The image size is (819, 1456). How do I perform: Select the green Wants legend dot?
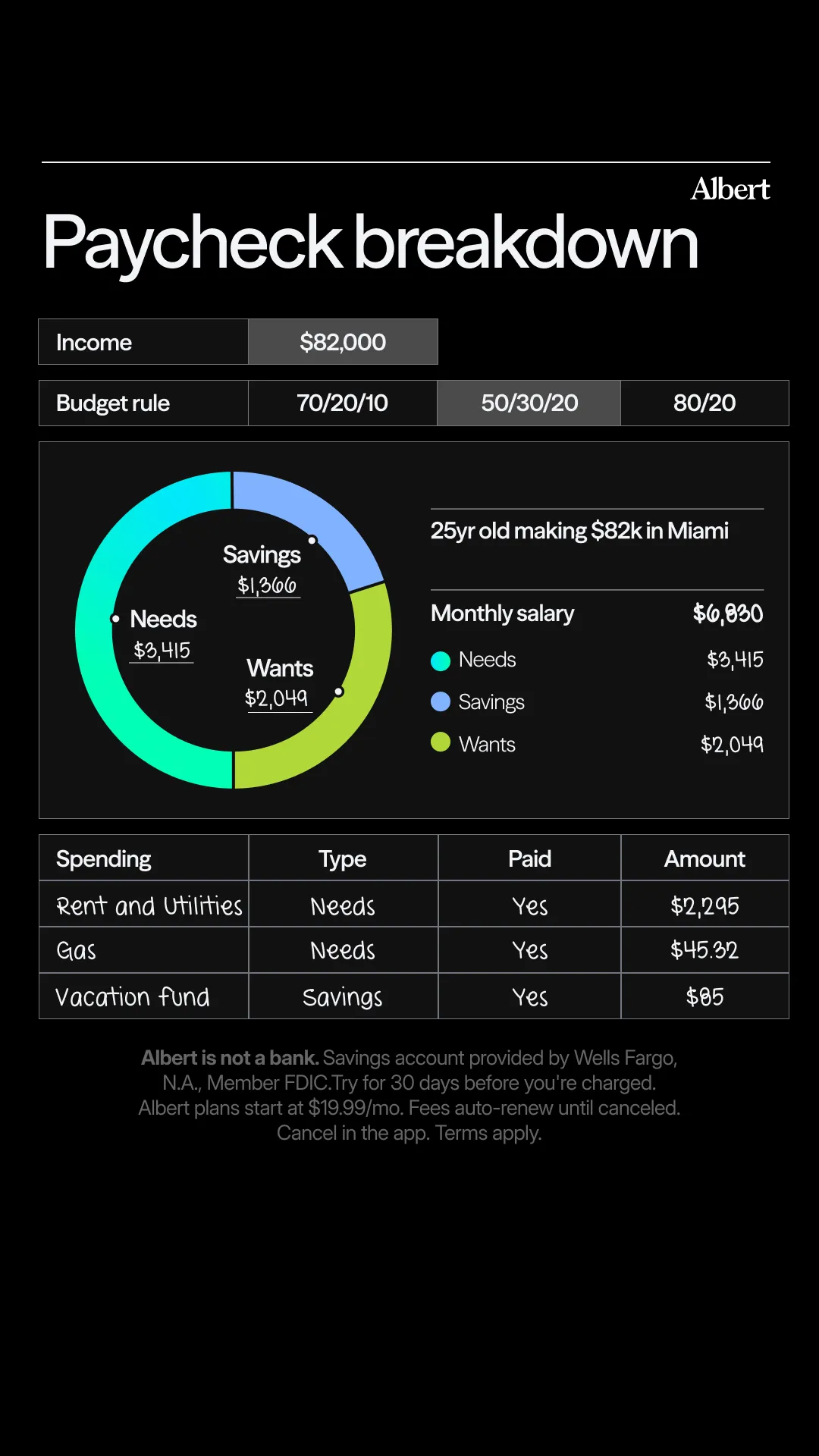pos(441,742)
